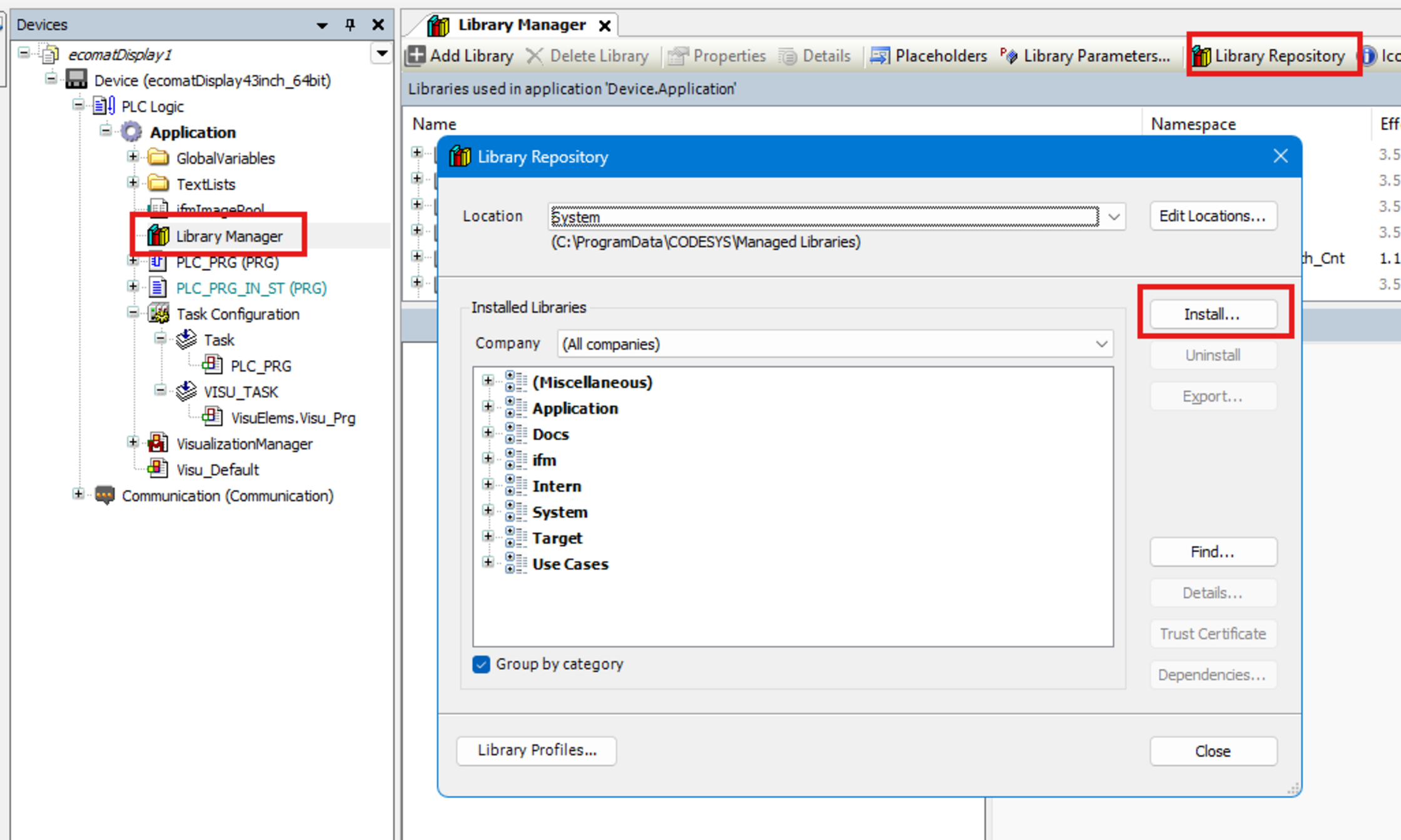Click the Details toolbar icon
The image size is (1401, 840).
(787, 56)
